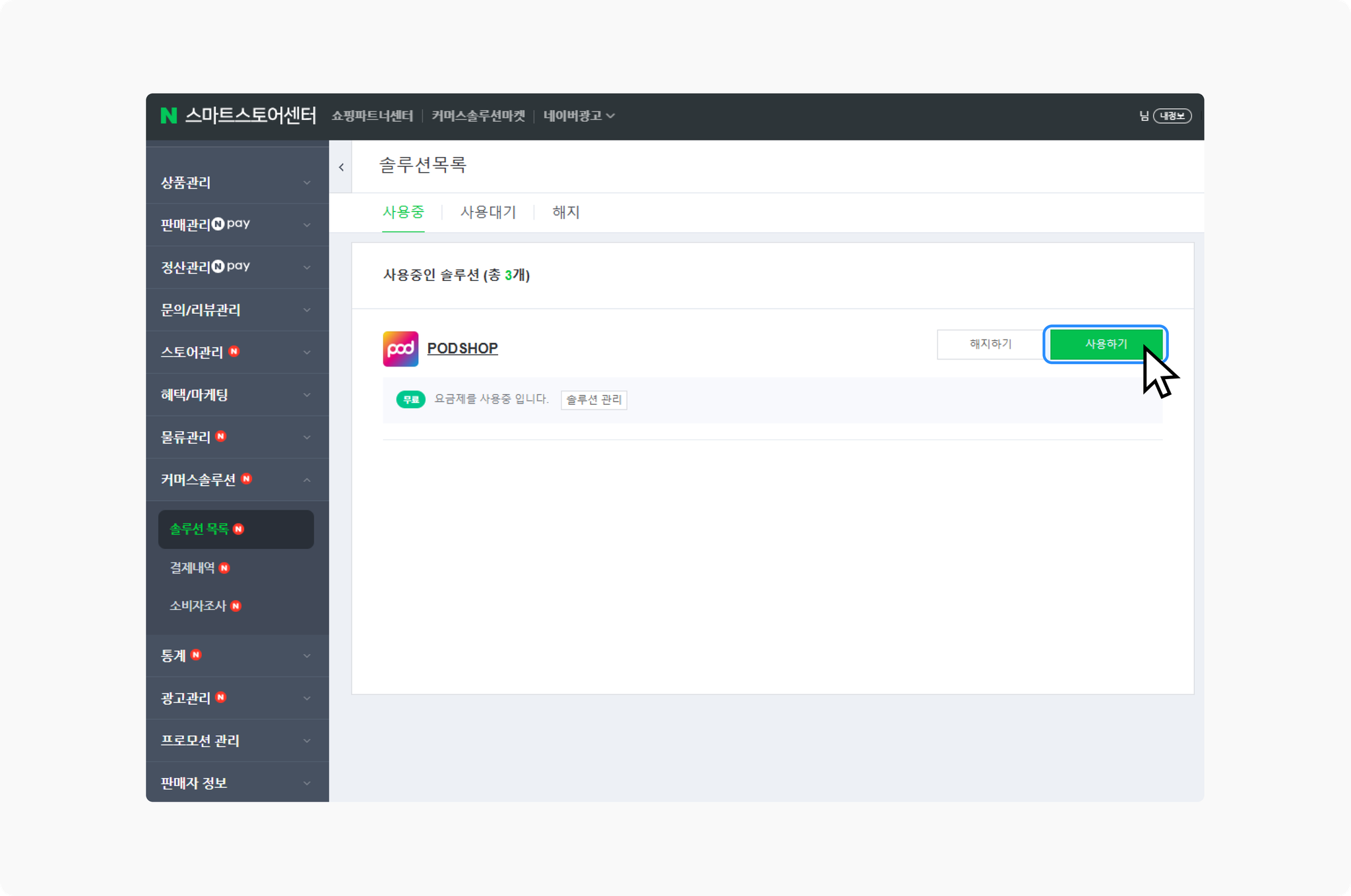Viewport: 1351px width, 896px height.
Task: Click N badge next to 스토어관리
Action: [234, 351]
